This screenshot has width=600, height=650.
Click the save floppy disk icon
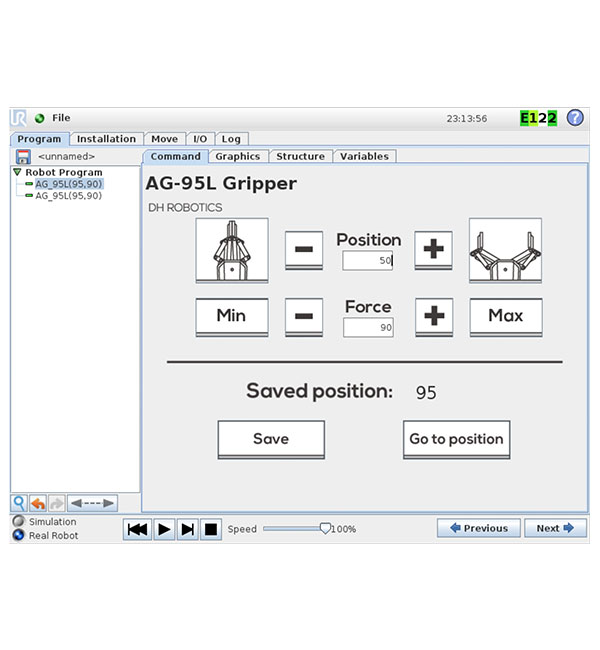pyautogui.click(x=23, y=157)
